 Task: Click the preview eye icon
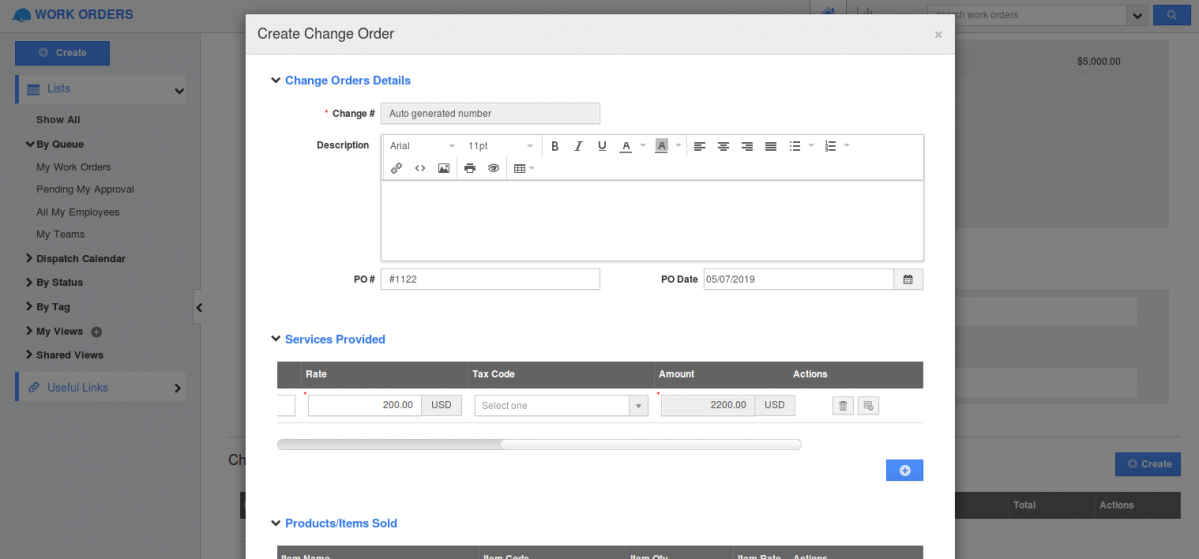pos(494,169)
